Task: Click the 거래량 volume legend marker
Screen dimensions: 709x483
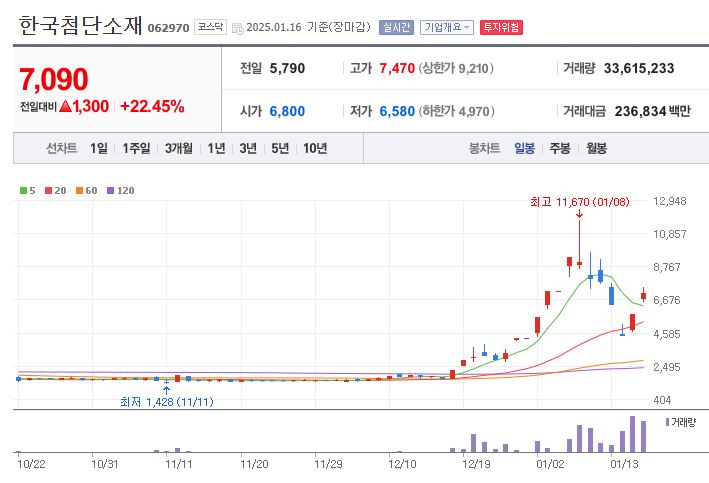Action: point(667,422)
